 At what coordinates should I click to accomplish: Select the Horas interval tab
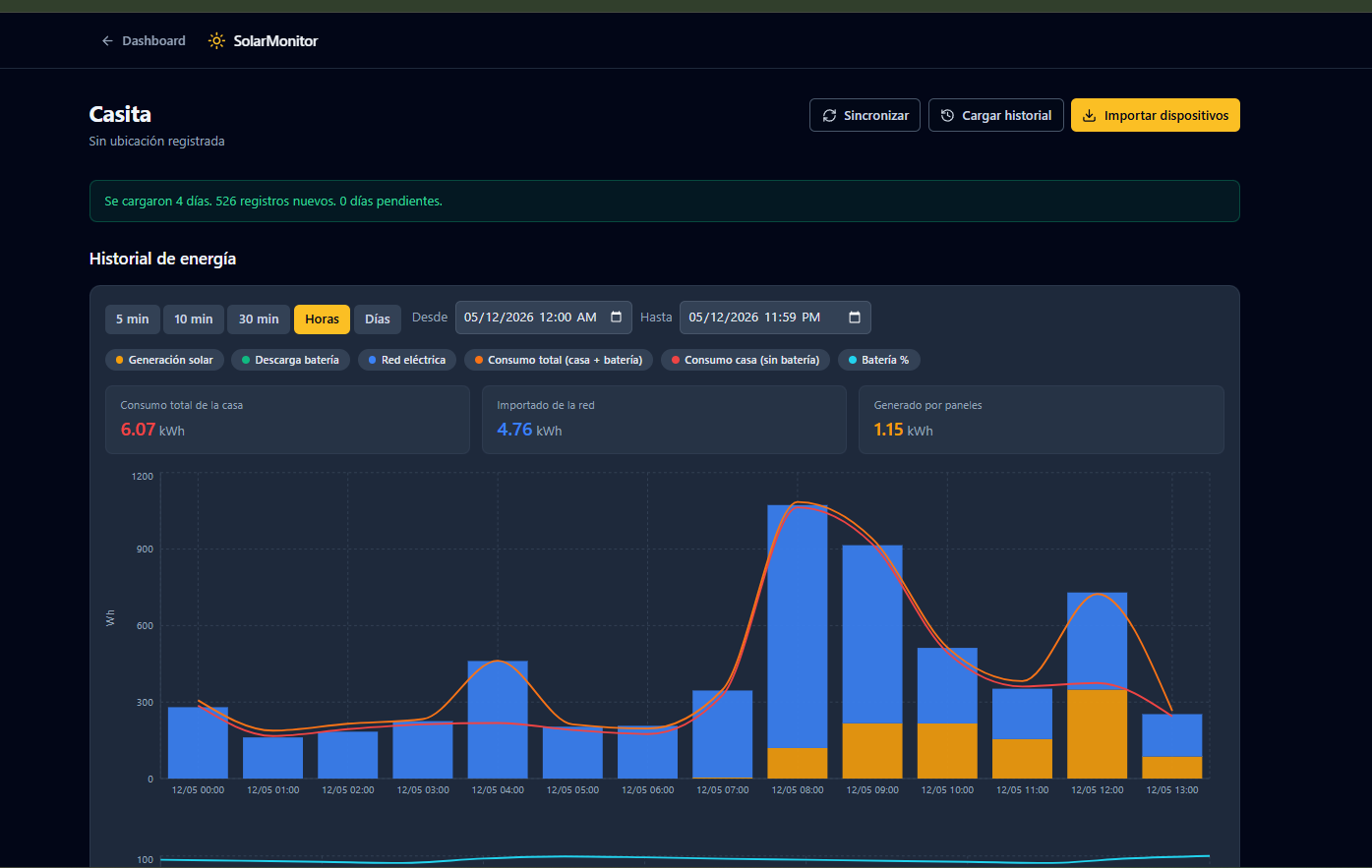[x=322, y=319]
